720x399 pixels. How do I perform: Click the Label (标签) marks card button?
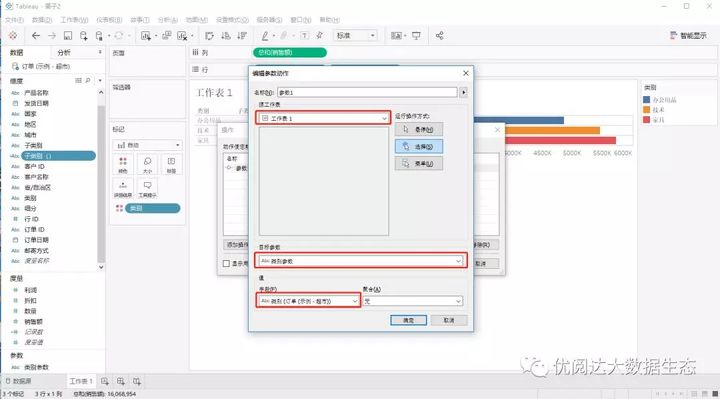[171, 164]
